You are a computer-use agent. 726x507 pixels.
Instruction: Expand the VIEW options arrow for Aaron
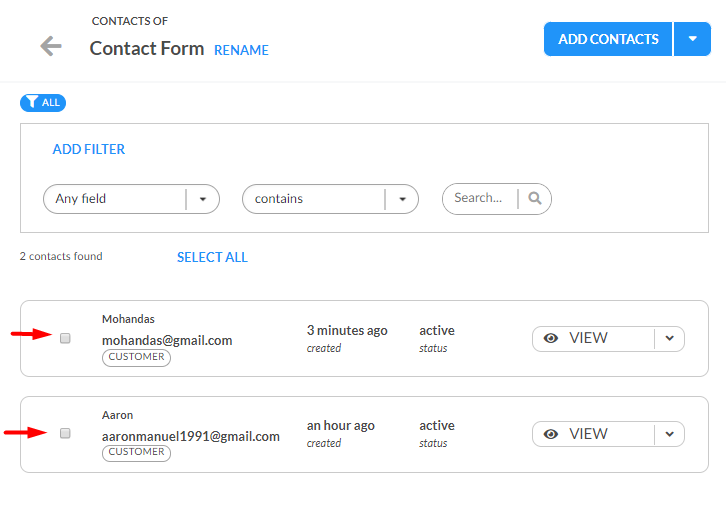670,434
